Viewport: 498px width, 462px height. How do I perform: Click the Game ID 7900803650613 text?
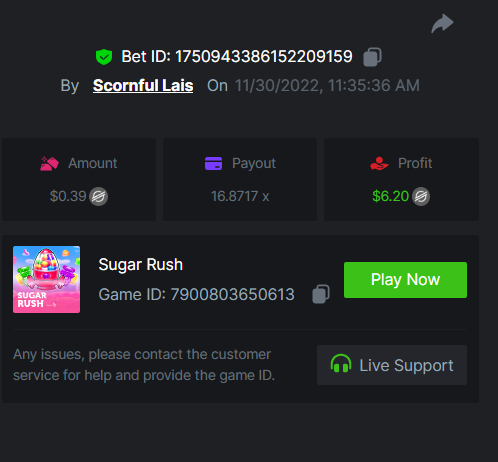click(x=197, y=295)
